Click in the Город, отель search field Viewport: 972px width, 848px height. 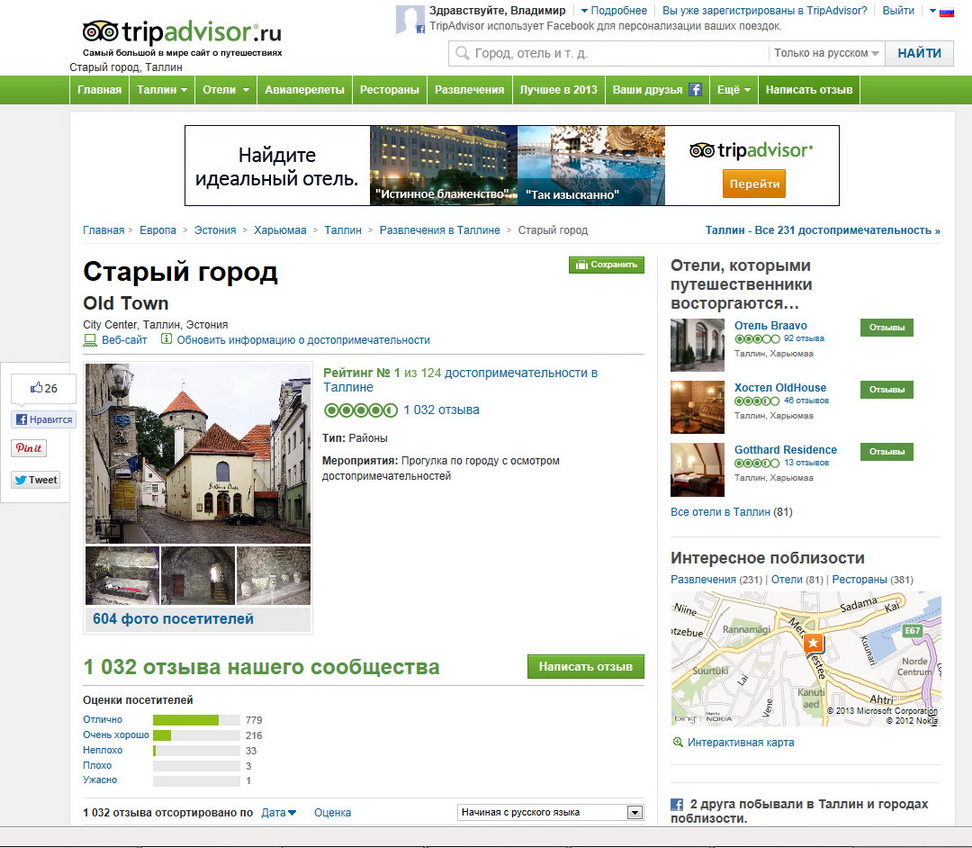[x=610, y=53]
